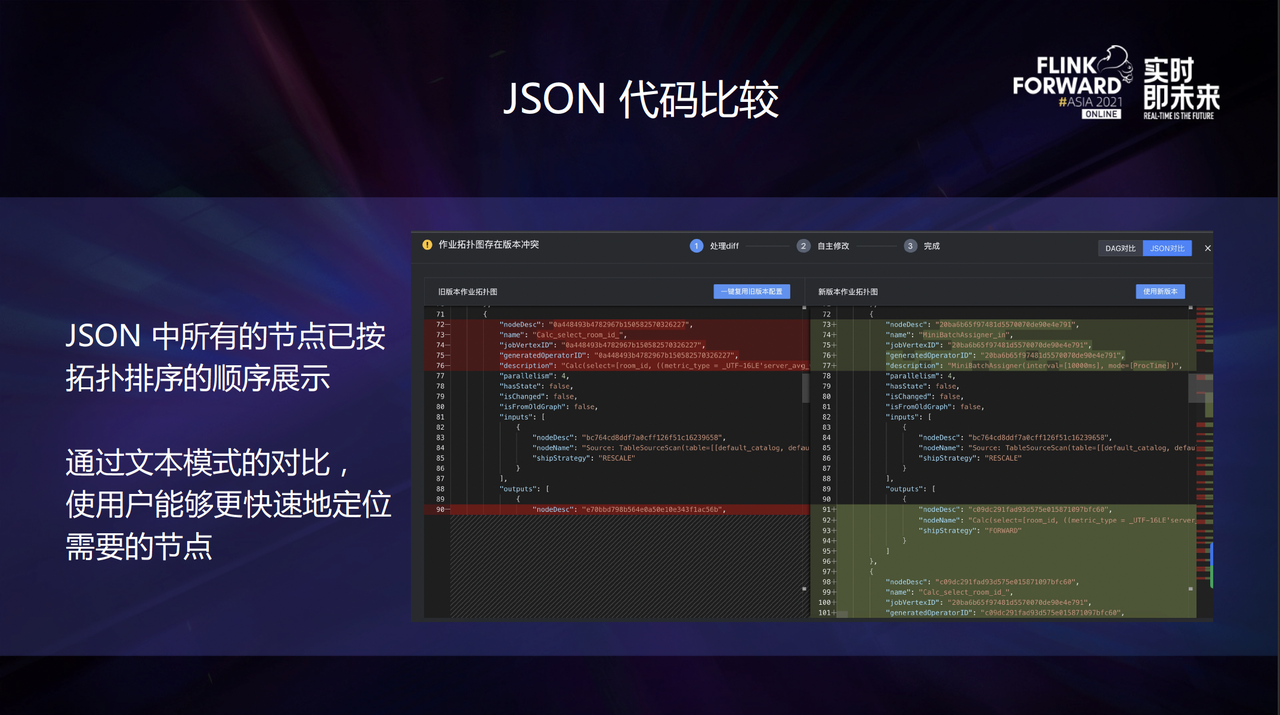Select step 3 完成 circle

click(910, 246)
